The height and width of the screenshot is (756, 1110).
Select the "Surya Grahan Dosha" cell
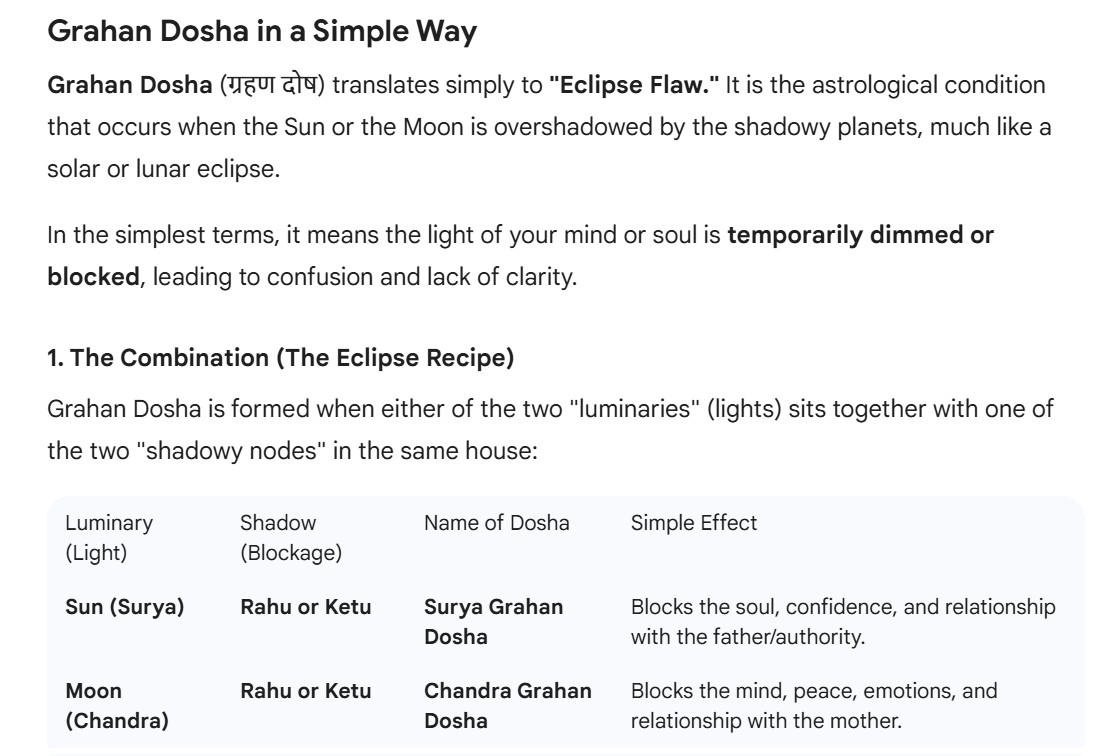click(494, 621)
